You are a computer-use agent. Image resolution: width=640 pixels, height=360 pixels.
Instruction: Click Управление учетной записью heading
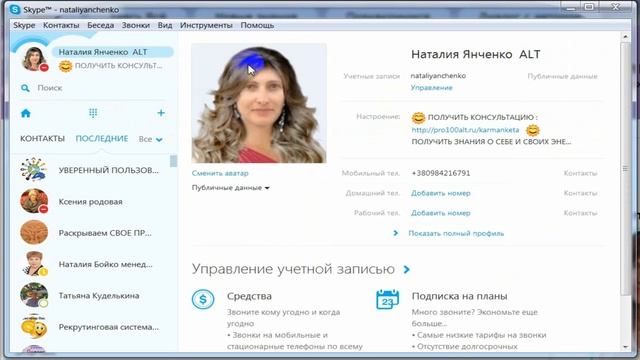pyautogui.click(x=293, y=269)
